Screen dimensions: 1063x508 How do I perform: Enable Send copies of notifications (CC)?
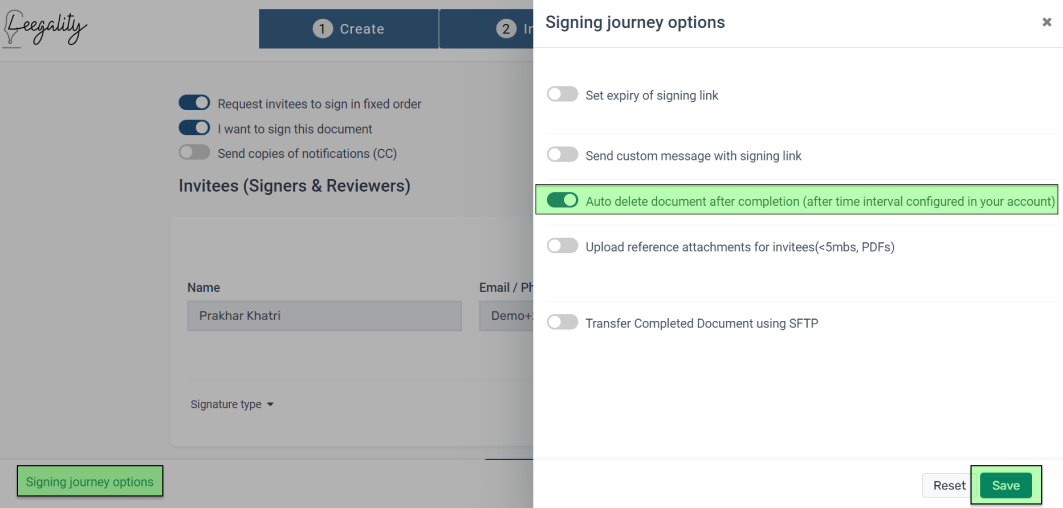(x=195, y=153)
